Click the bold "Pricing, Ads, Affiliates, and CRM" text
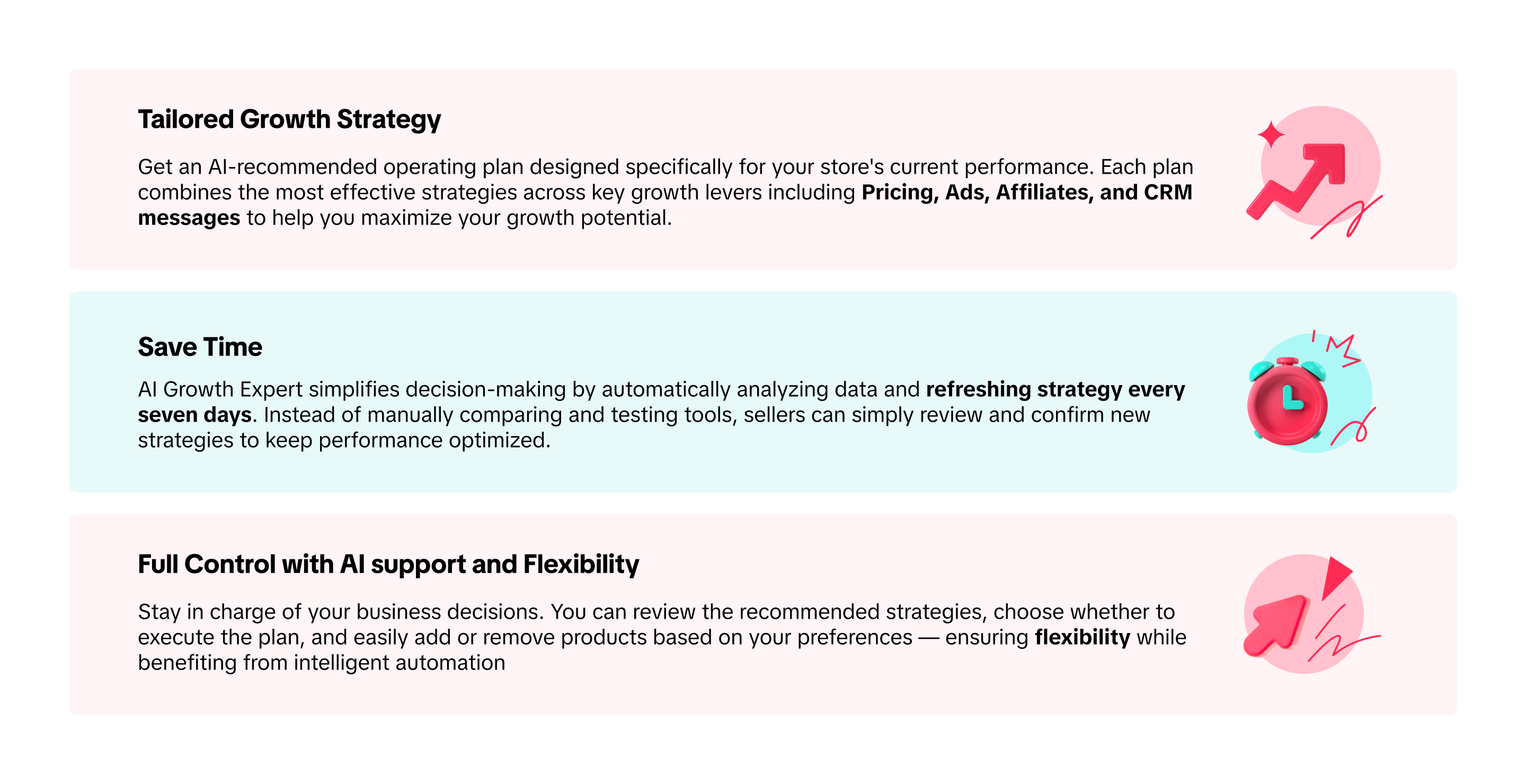This screenshot has width=1526, height=784. [x=1026, y=192]
